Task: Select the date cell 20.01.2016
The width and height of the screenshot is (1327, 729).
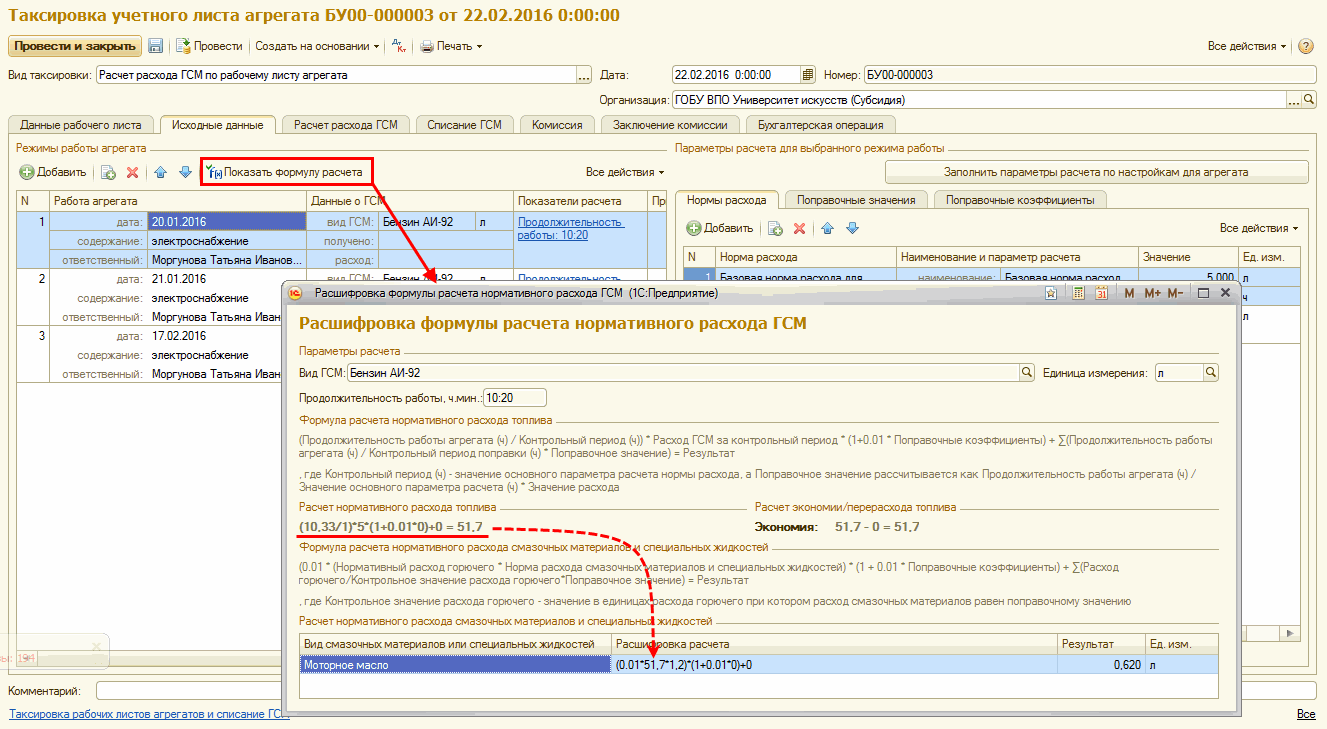Action: point(226,222)
